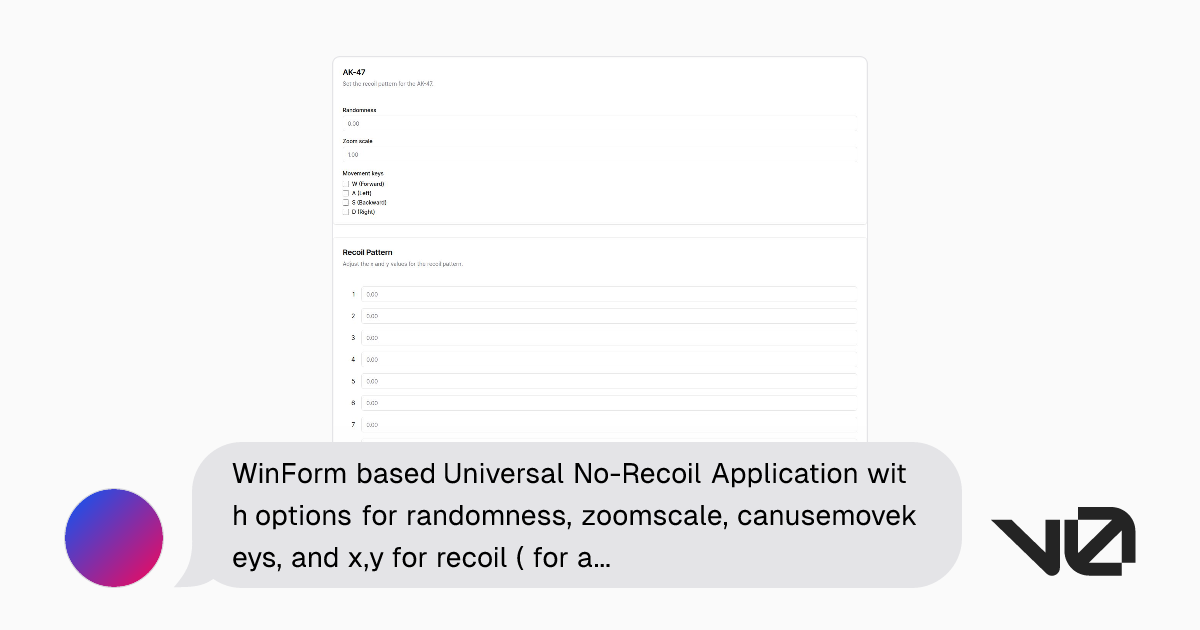Click the Recoil Pattern section heading
The width and height of the screenshot is (1200, 630).
pyautogui.click(x=366, y=252)
